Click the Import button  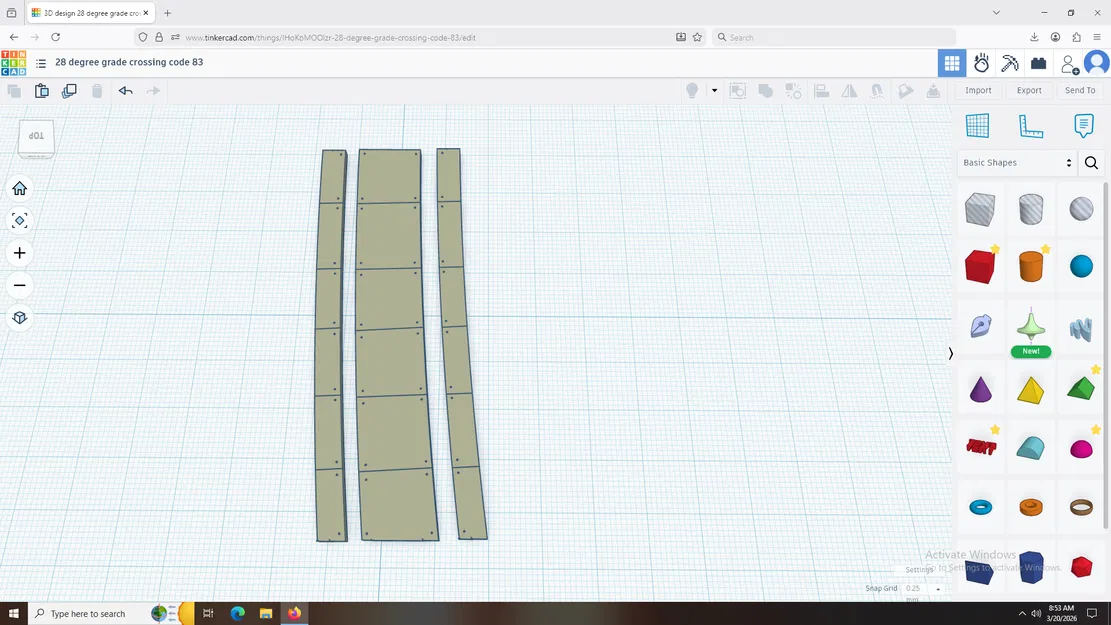tap(978, 90)
